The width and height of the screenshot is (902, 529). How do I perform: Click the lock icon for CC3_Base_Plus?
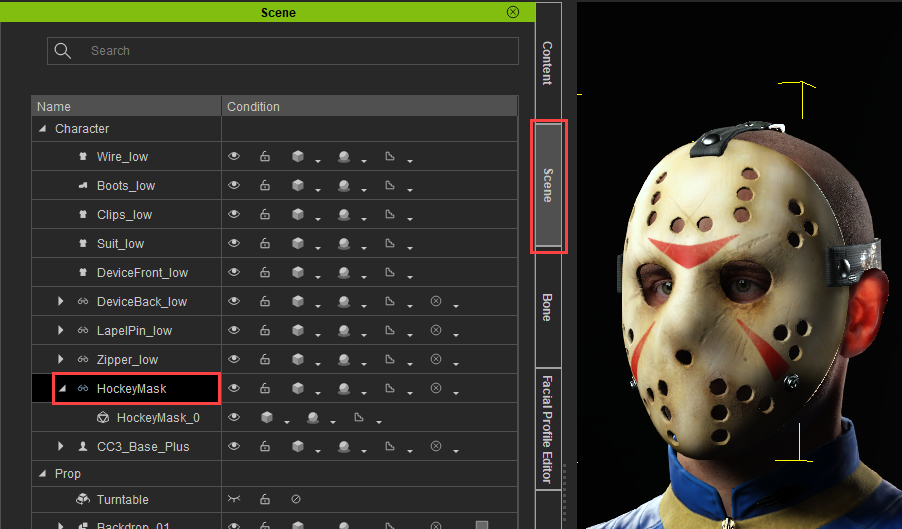265,447
